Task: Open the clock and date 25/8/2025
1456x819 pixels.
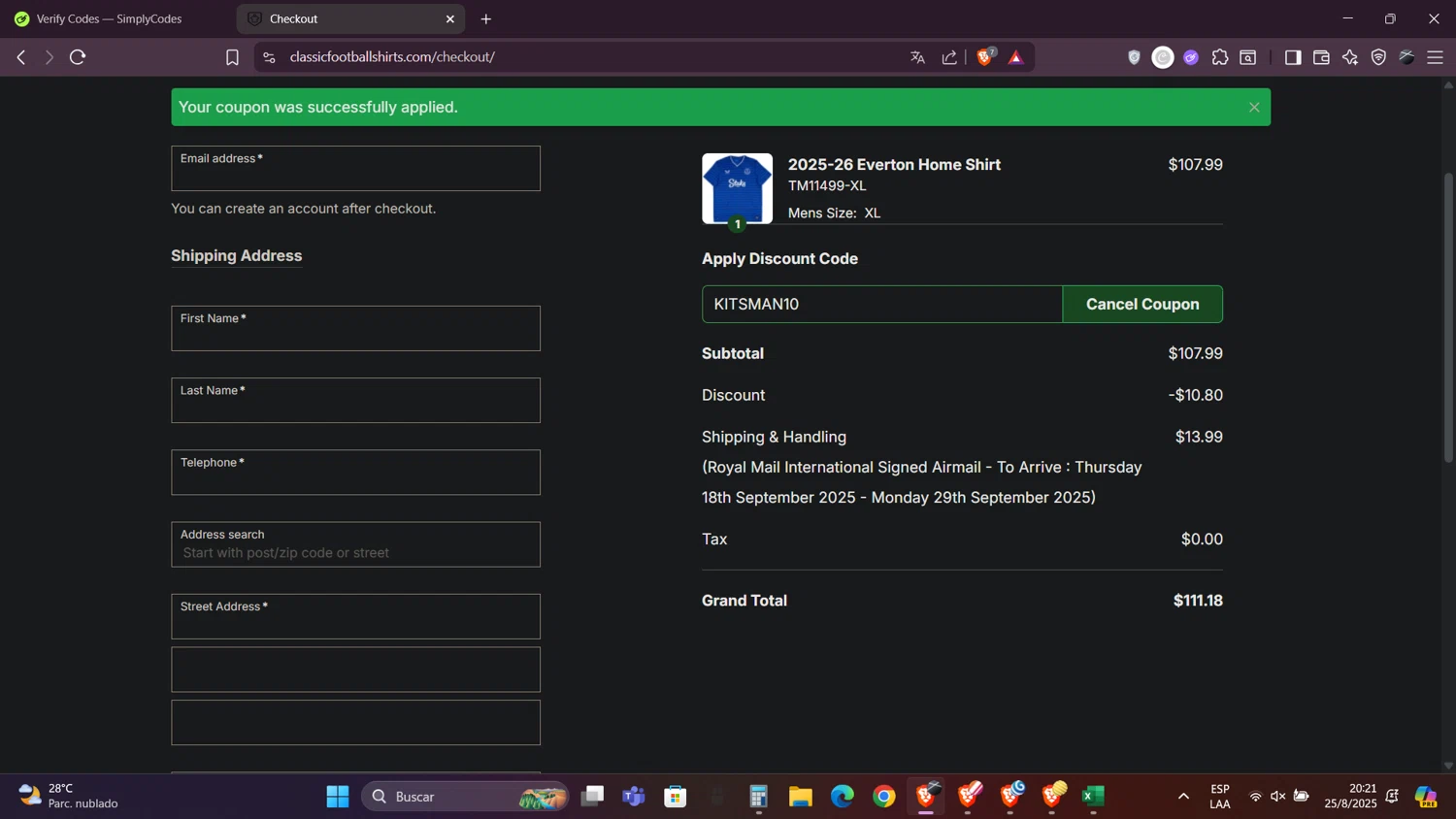Action: pyautogui.click(x=1350, y=796)
